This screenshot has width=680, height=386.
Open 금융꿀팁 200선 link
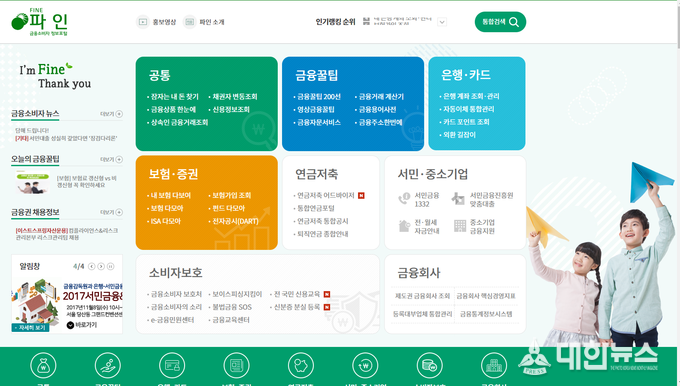(318, 96)
